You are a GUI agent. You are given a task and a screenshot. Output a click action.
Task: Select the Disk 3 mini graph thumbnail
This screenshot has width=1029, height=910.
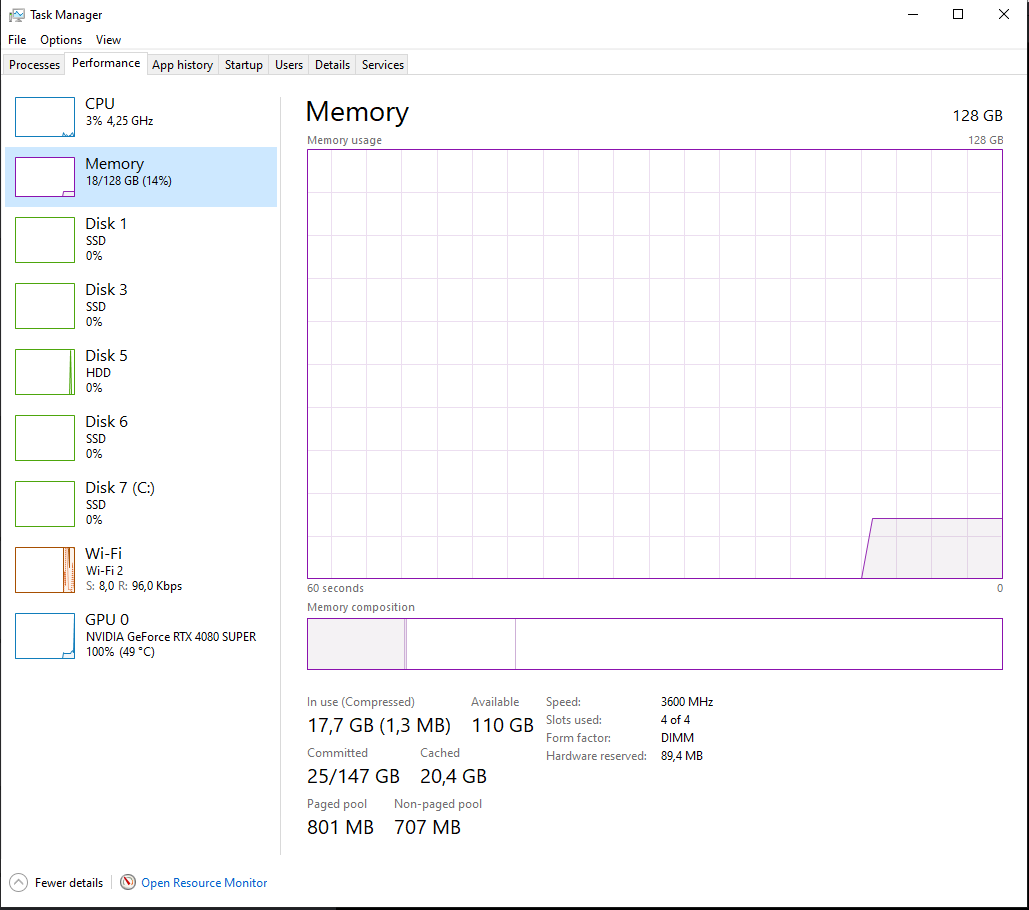coord(45,306)
